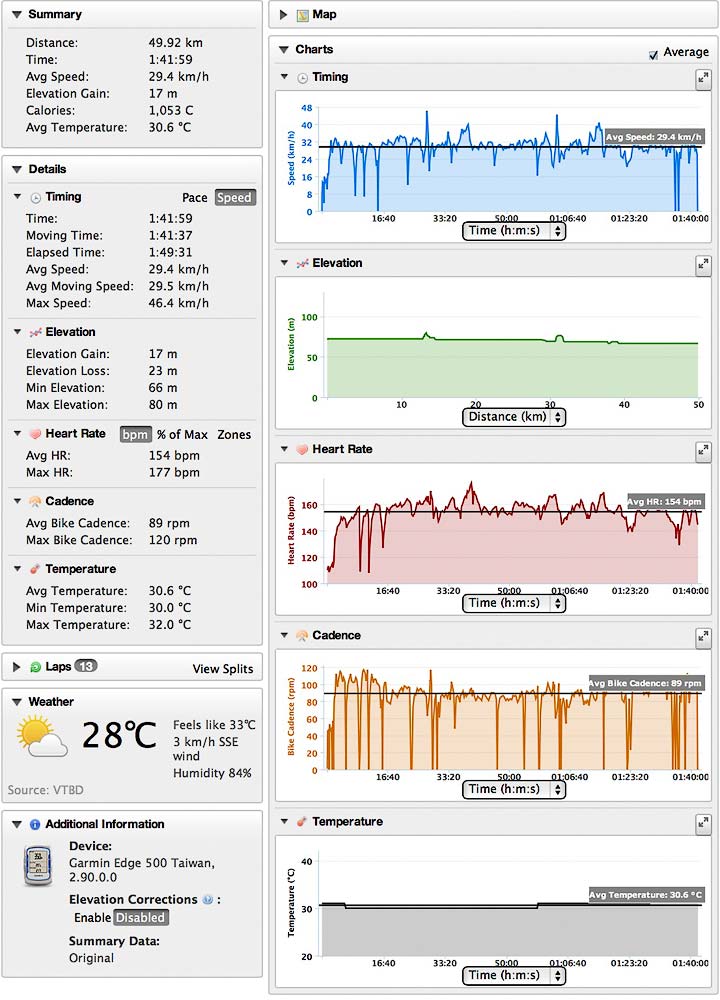Click the Garmin Edge 500 device image
This screenshot has width=720, height=1000.
[38, 865]
